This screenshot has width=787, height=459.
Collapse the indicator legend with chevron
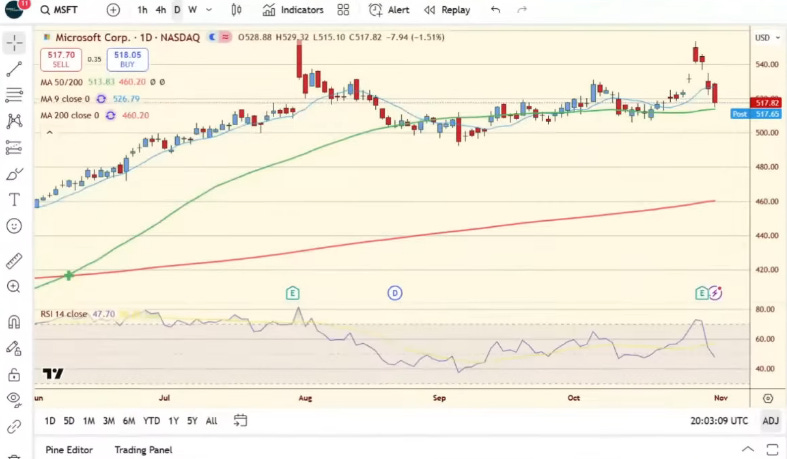point(49,133)
